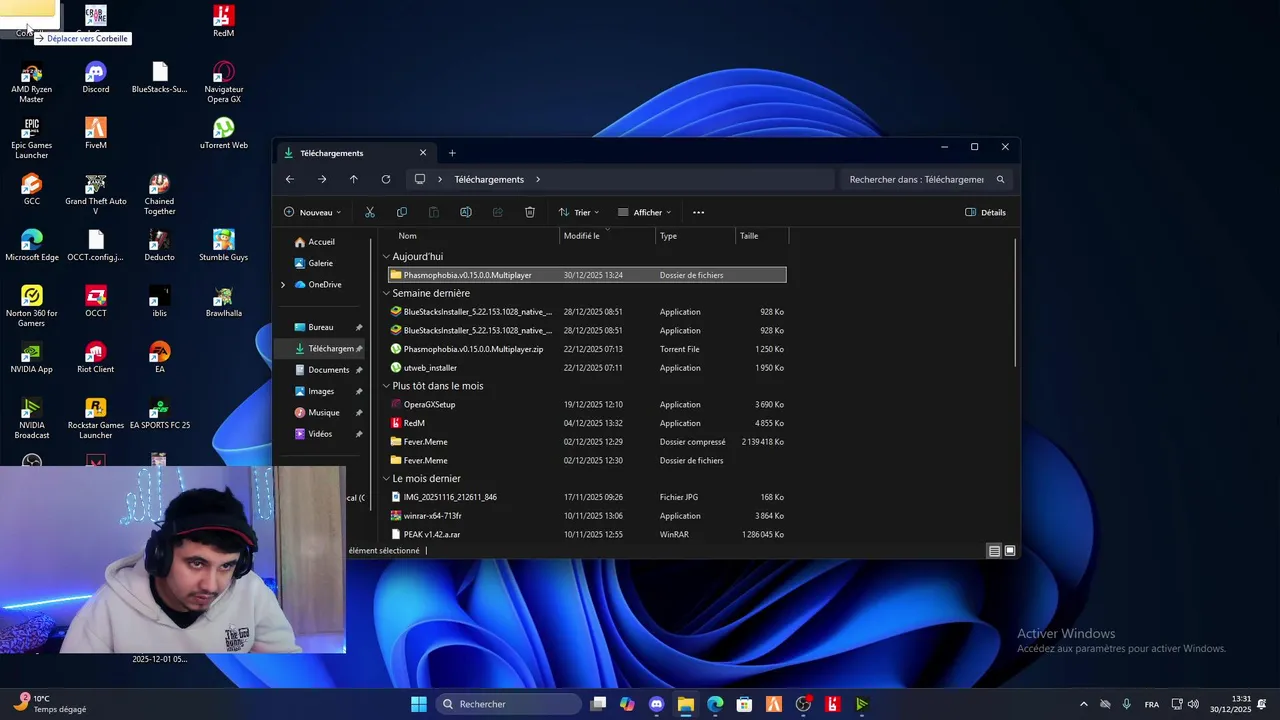Click the Windows Start button
1280x720 pixels.
point(419,704)
